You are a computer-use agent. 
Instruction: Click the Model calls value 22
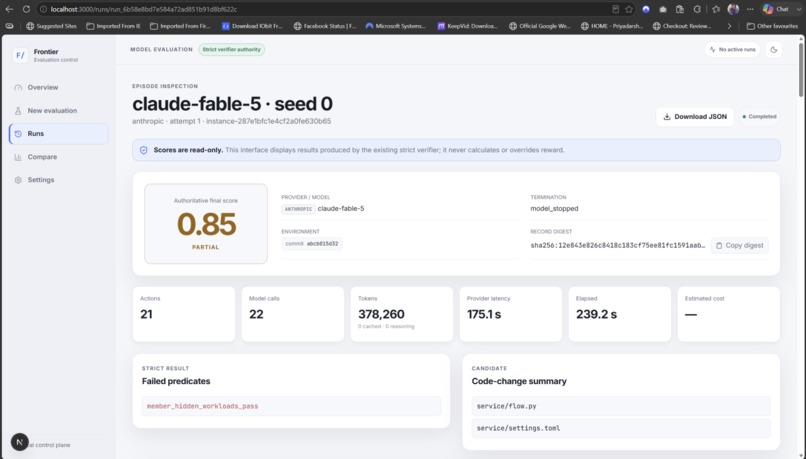(x=256, y=314)
